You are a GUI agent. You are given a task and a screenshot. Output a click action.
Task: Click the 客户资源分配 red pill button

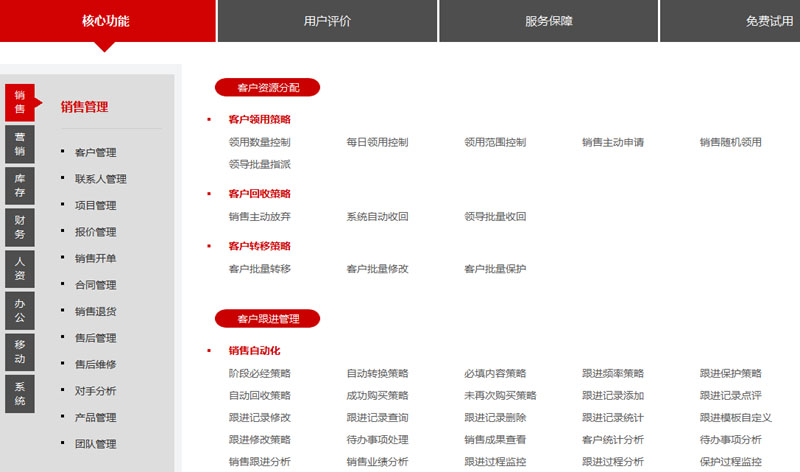click(267, 87)
